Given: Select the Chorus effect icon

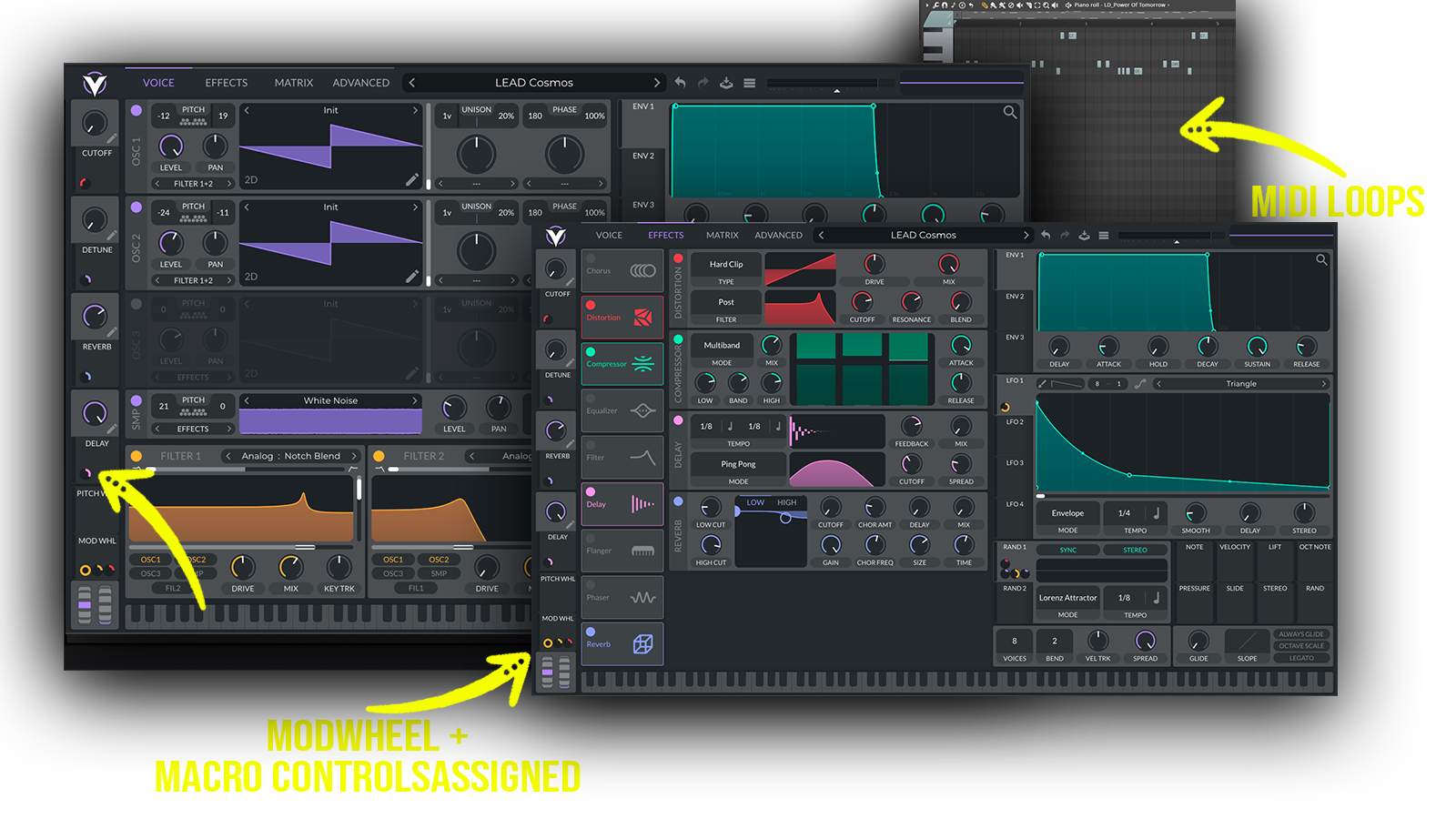Looking at the screenshot, I should [x=642, y=270].
